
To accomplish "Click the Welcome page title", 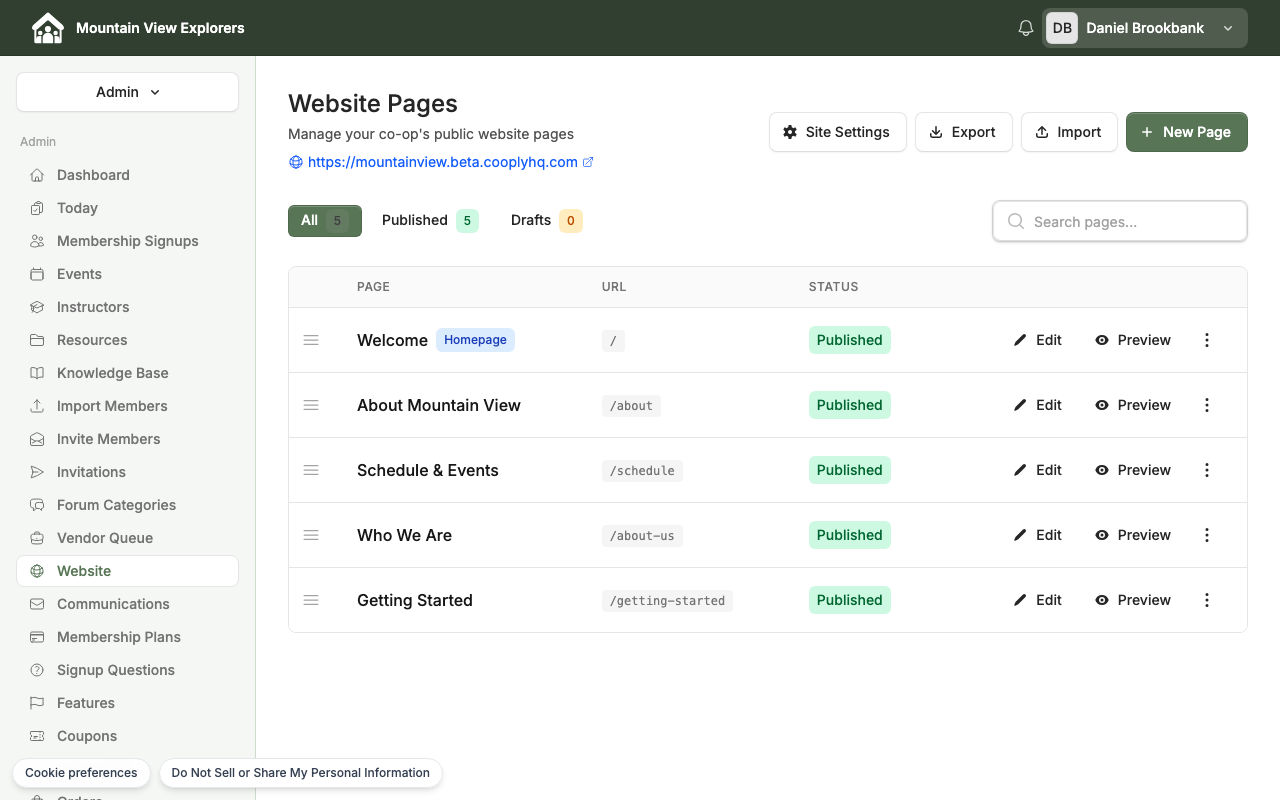I will [x=392, y=340].
